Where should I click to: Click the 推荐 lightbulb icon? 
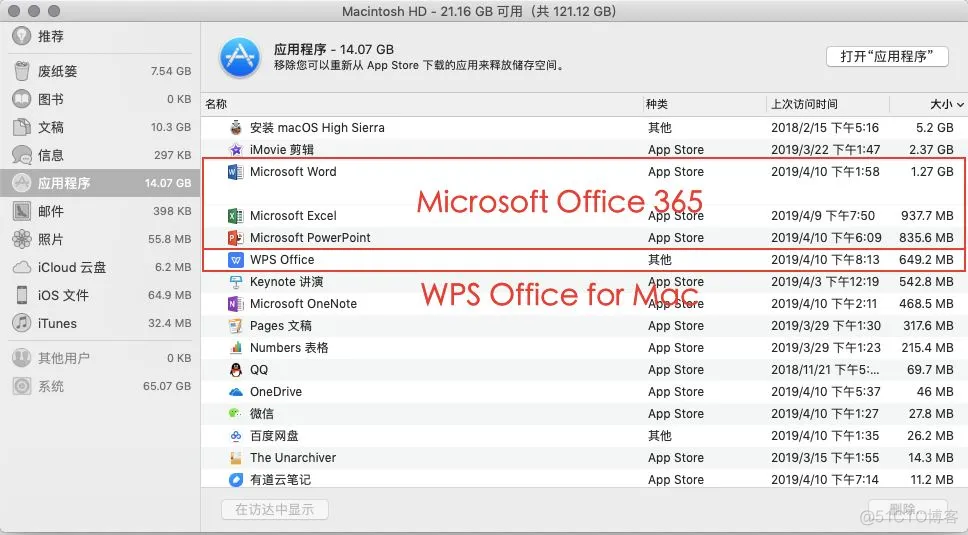pyautogui.click(x=22, y=36)
